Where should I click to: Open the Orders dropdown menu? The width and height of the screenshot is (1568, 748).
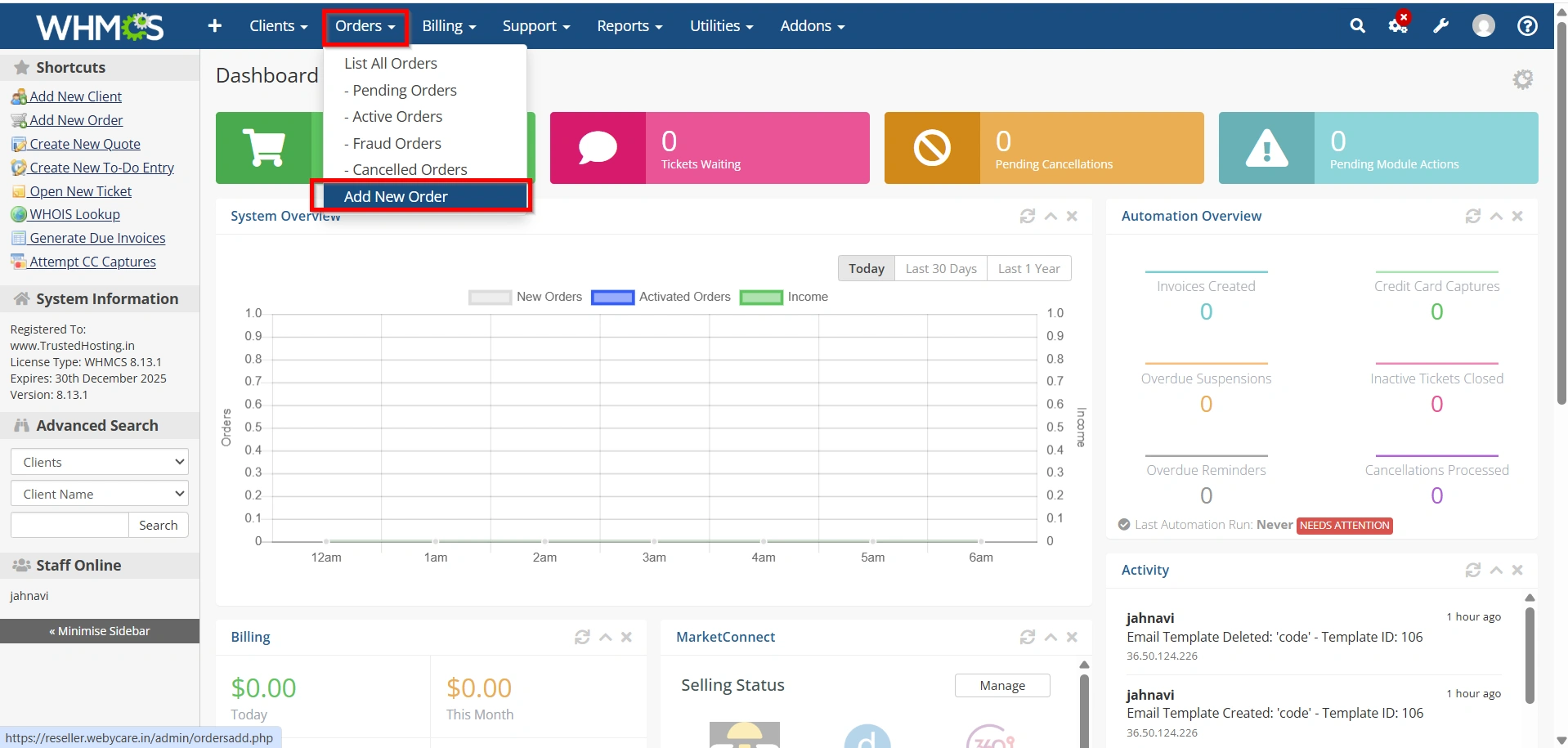(365, 26)
